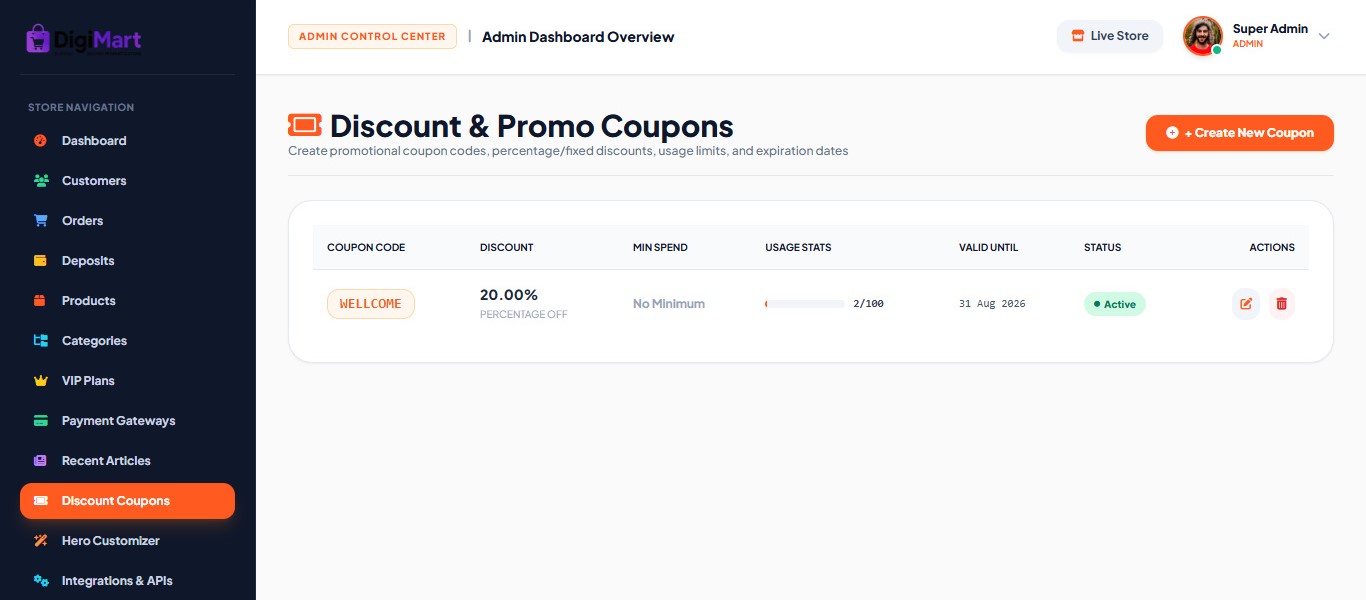
Task: Click Create New Coupon button
Action: [1240, 133]
